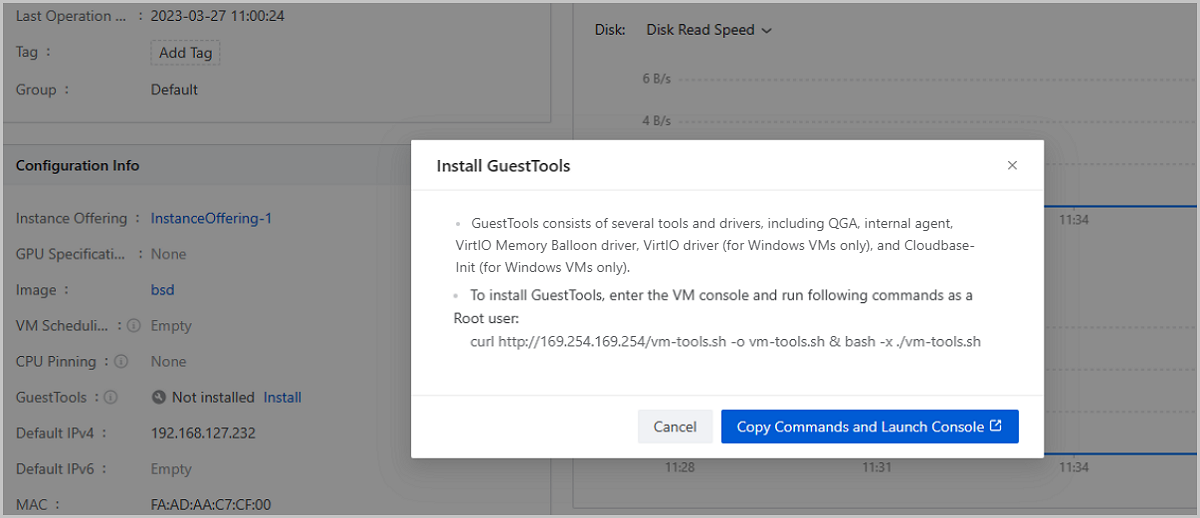Click the Cancel button
The width and height of the screenshot is (1200, 518).
675,426
